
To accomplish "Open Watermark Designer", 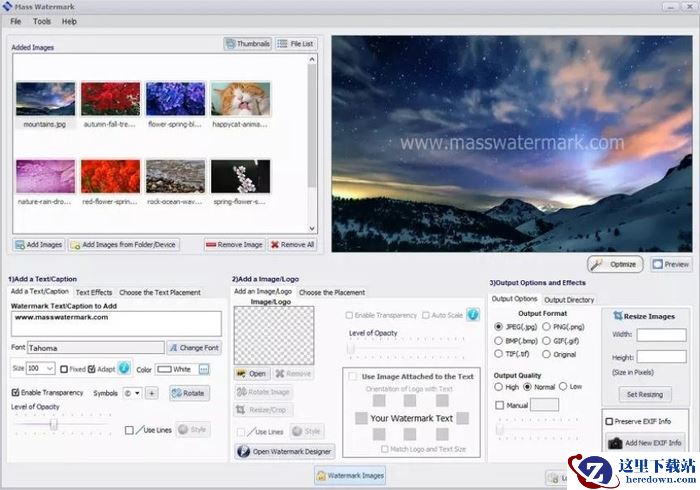I will click(285, 452).
